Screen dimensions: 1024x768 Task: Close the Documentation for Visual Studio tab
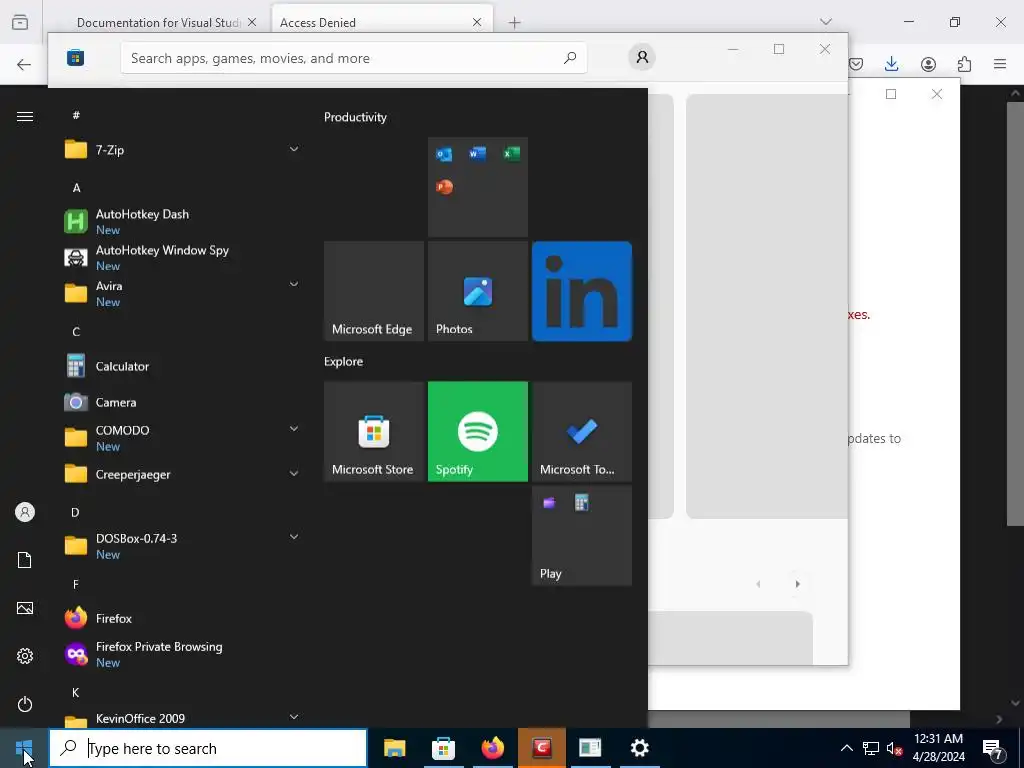252,22
